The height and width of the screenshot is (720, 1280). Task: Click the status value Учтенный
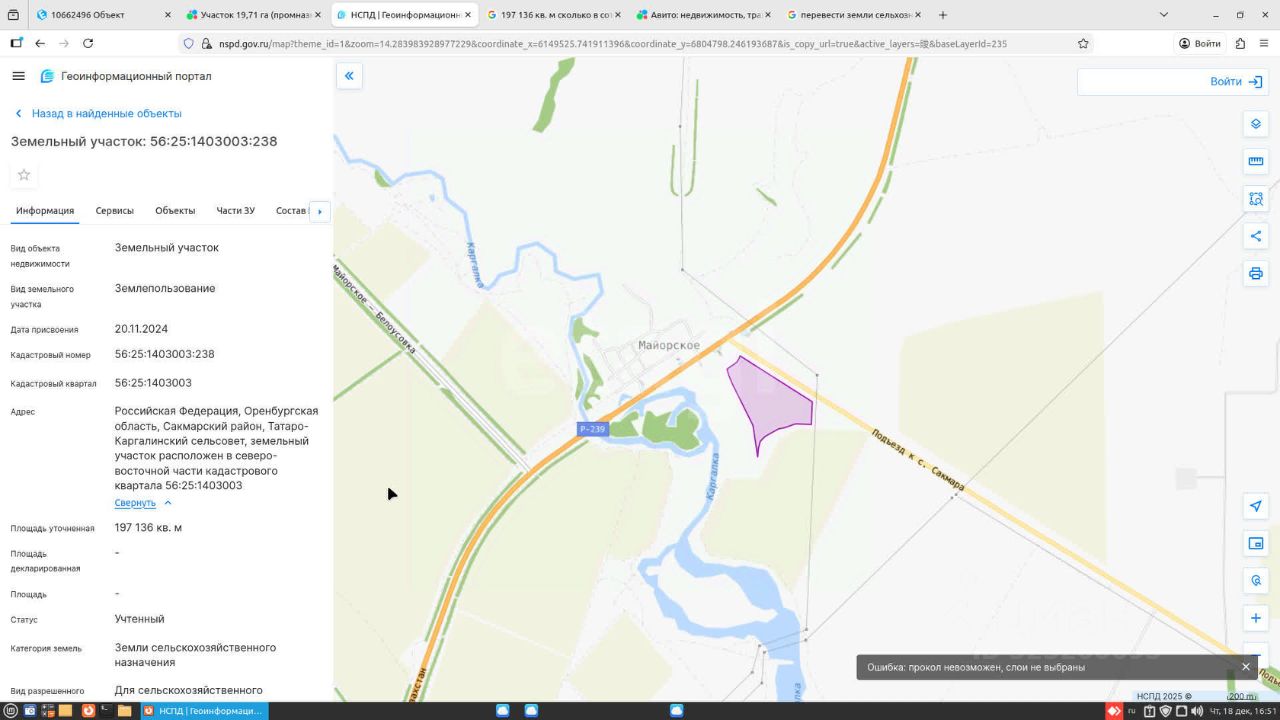[140, 619]
